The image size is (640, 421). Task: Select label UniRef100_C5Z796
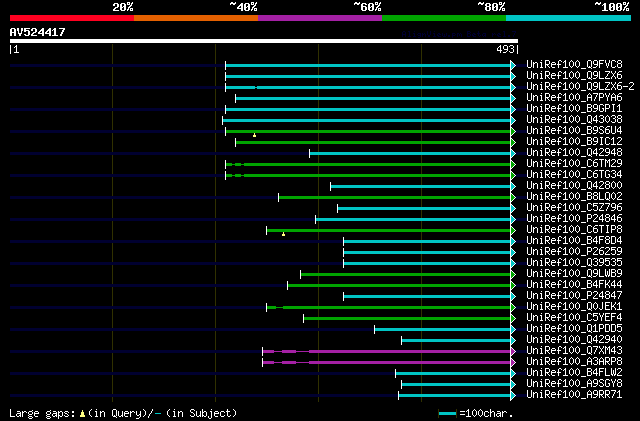[x=574, y=207]
